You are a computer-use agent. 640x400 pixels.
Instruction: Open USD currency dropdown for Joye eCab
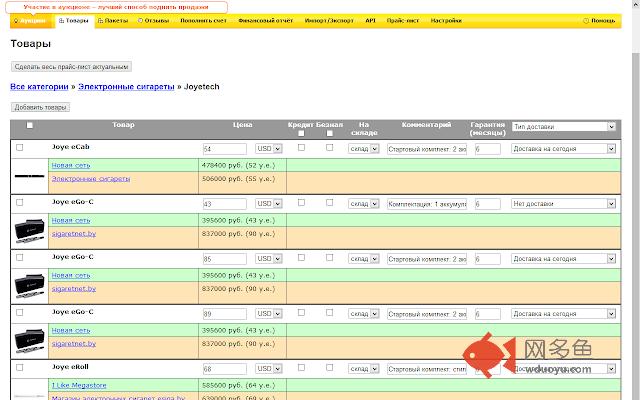[269, 149]
